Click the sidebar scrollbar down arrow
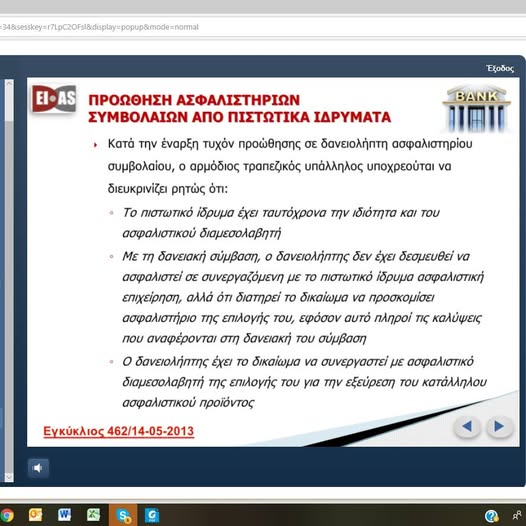The height and width of the screenshot is (526, 526). [x=9, y=477]
